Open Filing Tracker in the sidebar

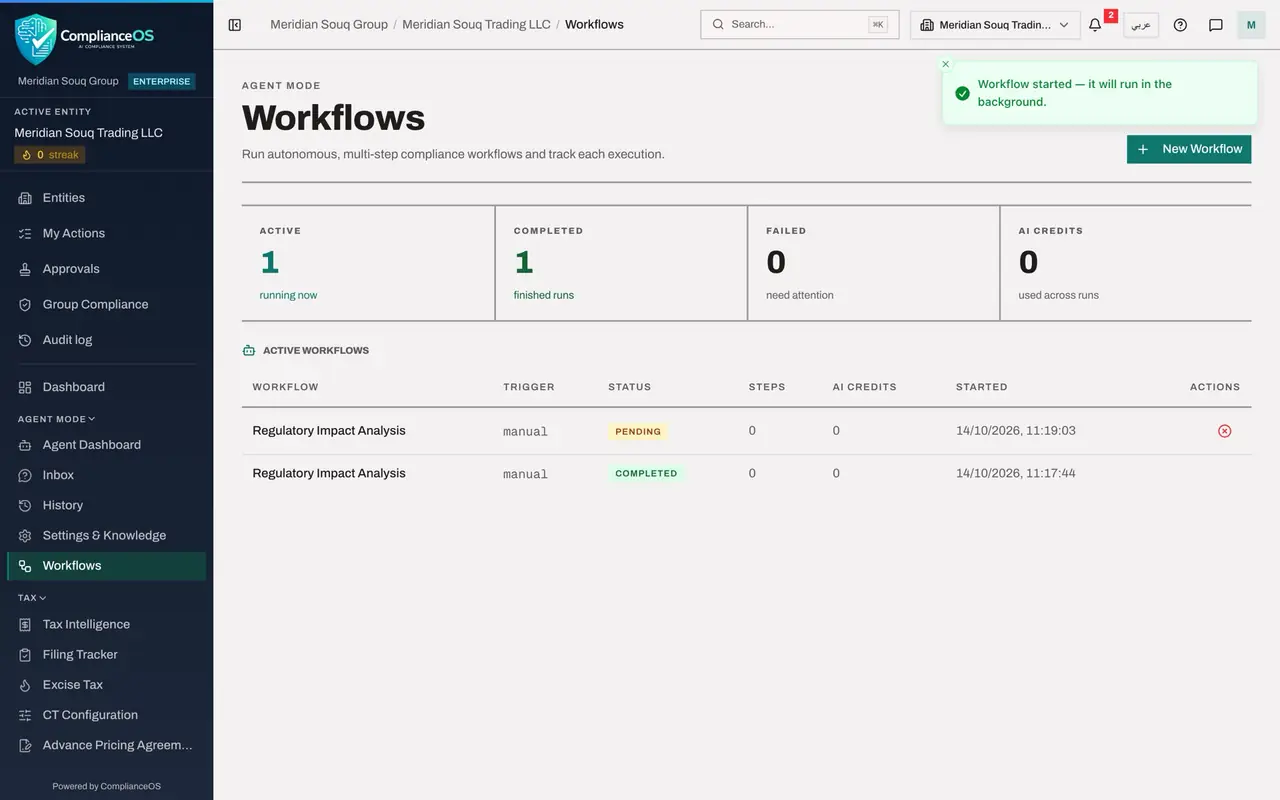coord(106,654)
